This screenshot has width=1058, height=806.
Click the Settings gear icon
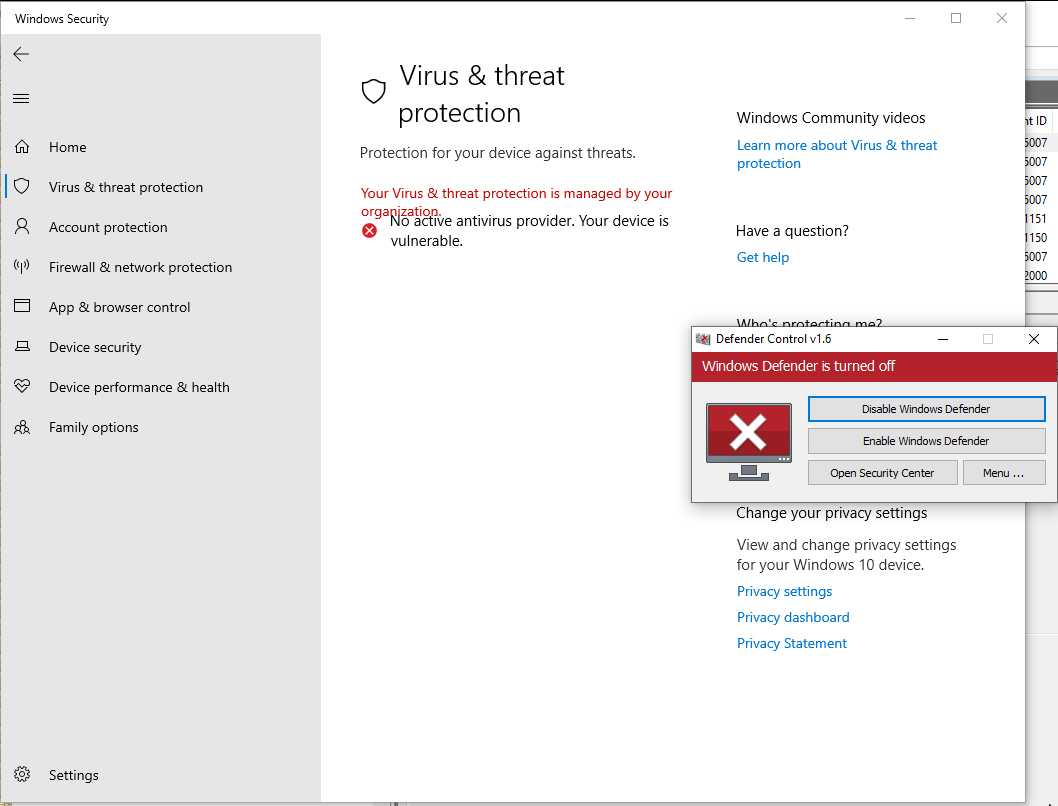22,774
